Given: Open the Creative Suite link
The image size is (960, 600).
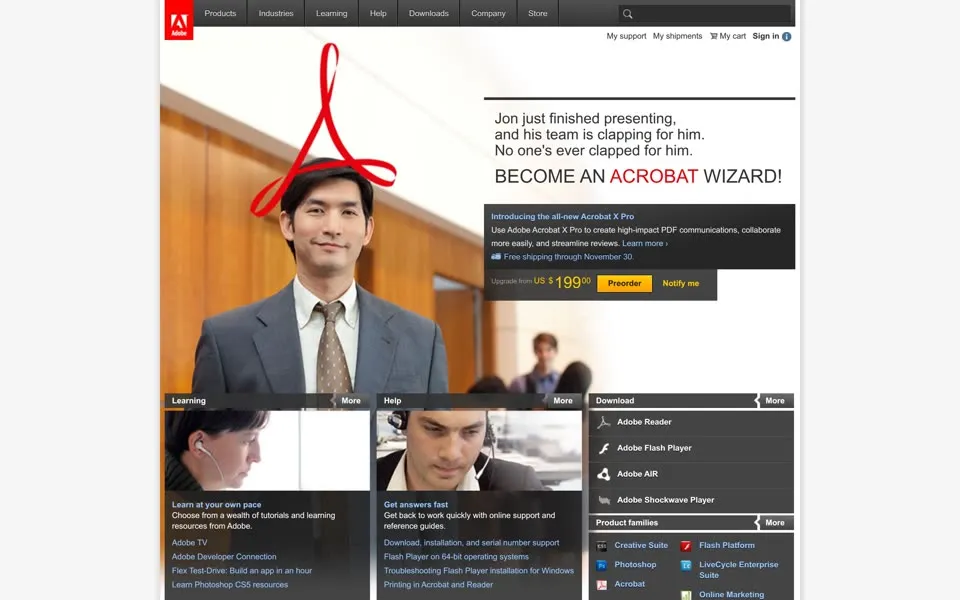Looking at the screenshot, I should point(641,546).
